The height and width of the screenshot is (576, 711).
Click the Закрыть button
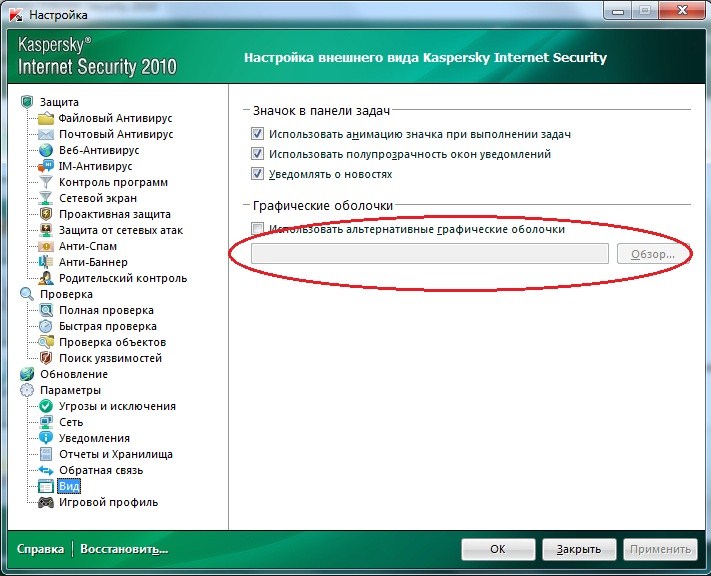coord(579,549)
